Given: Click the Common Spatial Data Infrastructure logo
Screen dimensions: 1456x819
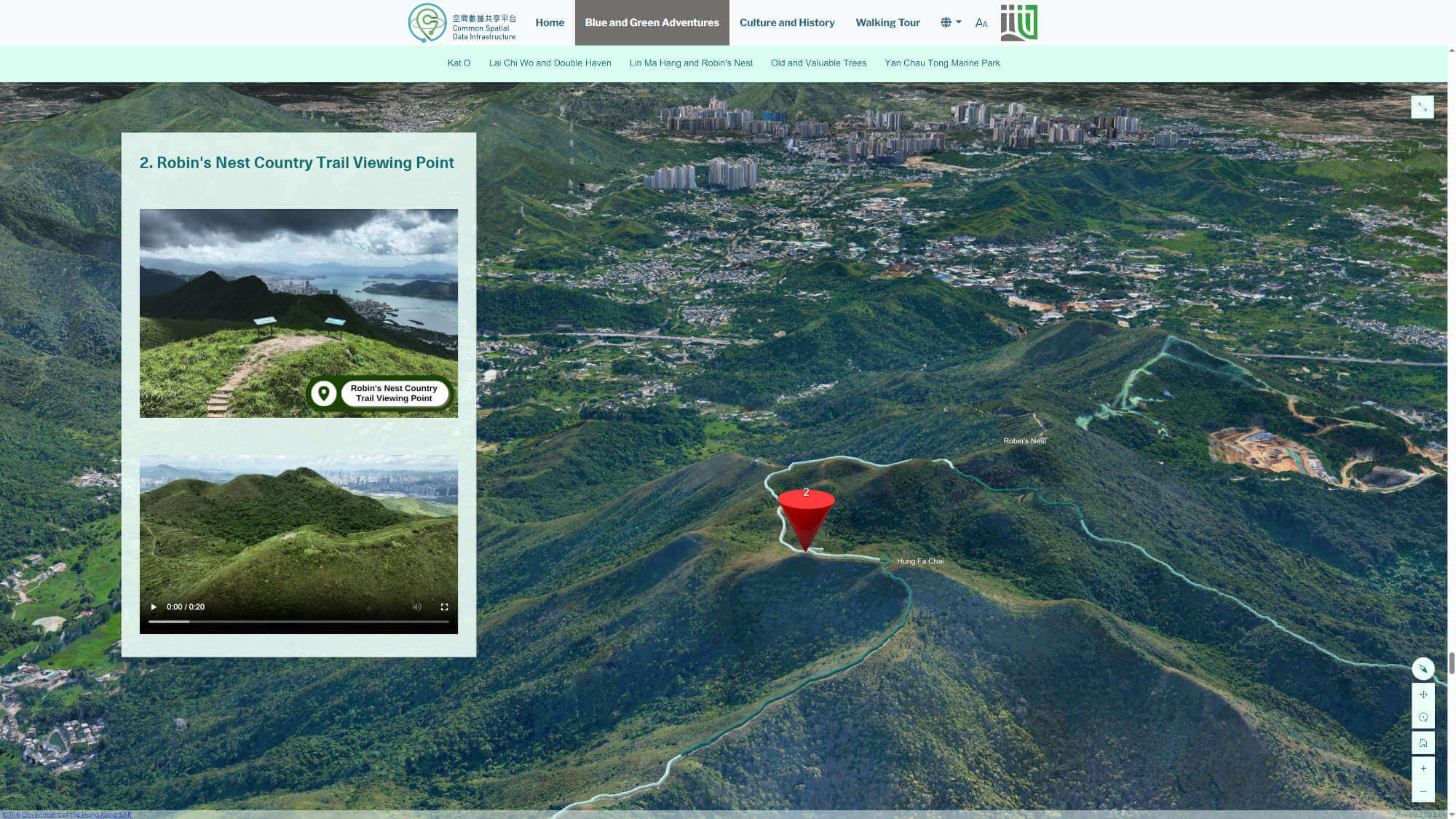Looking at the screenshot, I should [462, 23].
